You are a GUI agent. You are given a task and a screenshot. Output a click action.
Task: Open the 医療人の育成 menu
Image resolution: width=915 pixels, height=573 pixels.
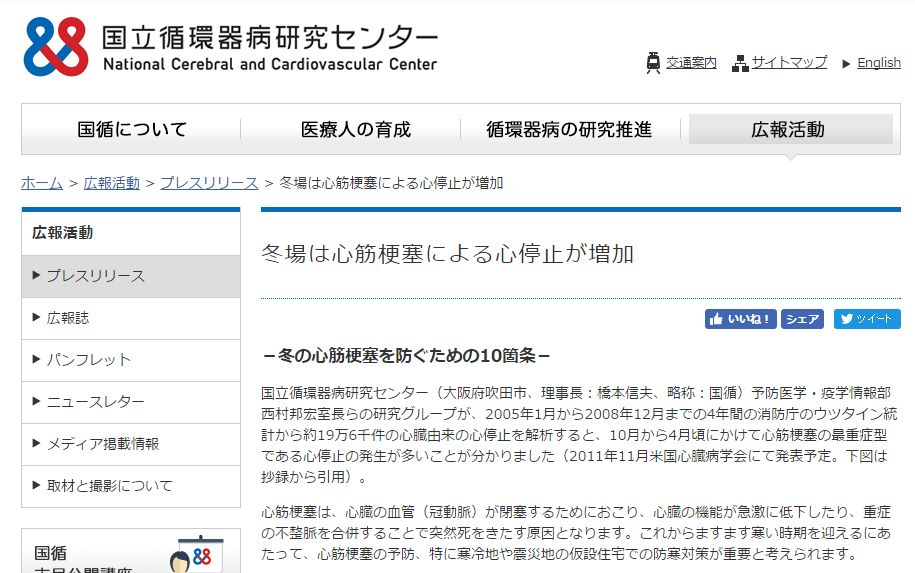click(355, 129)
